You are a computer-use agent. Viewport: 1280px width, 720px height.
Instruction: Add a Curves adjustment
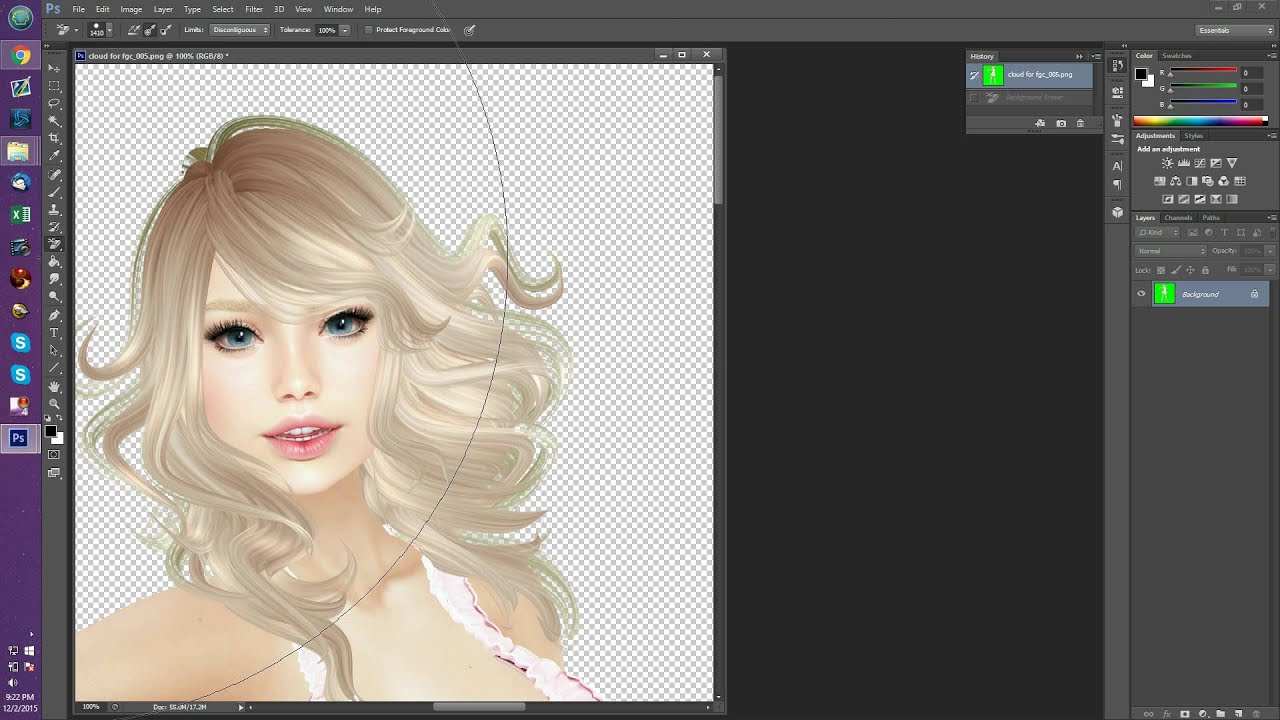tap(1200, 163)
